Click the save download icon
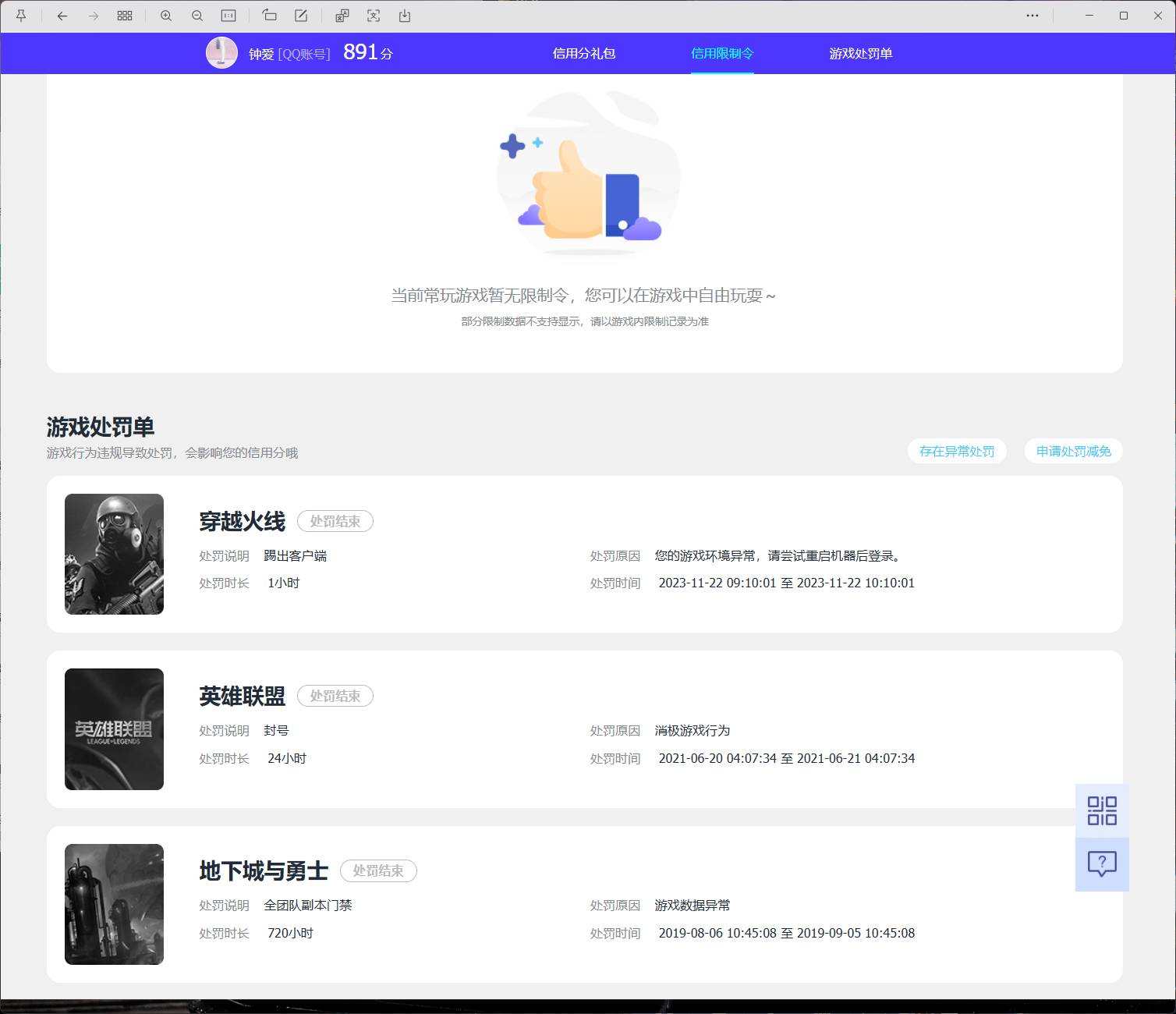This screenshot has width=1176, height=1014. 405,16
